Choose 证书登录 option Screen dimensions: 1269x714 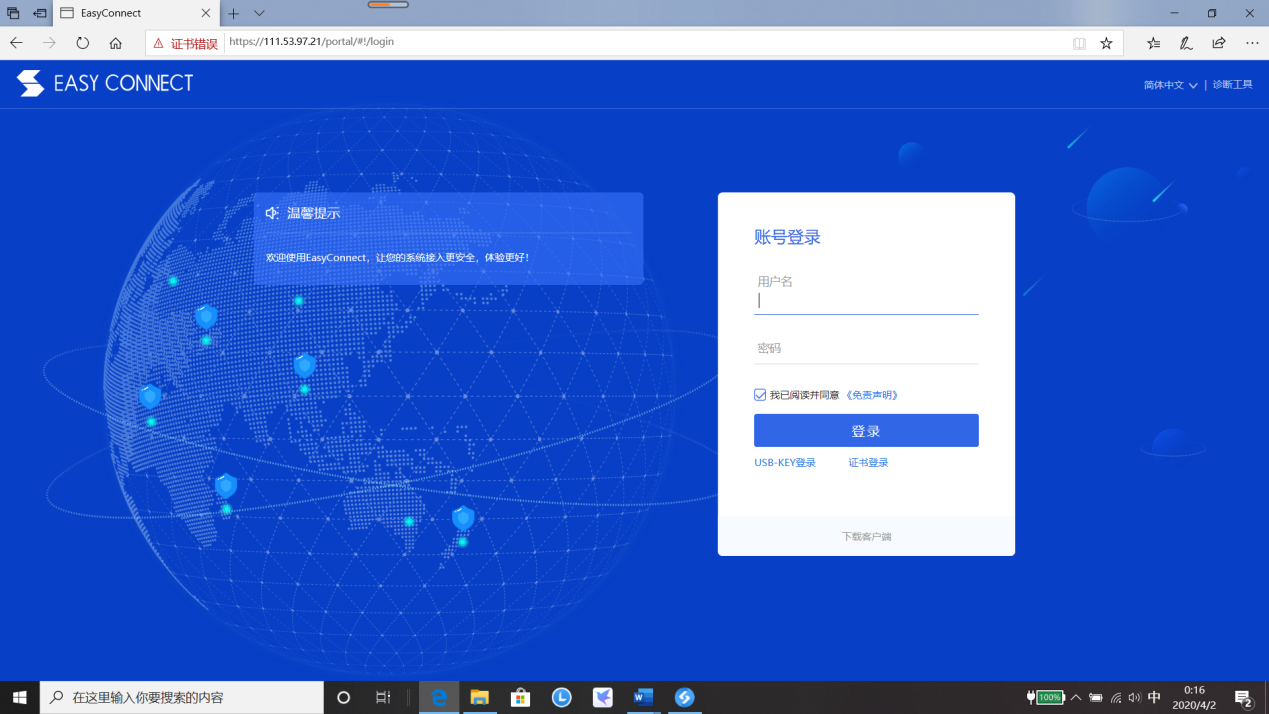click(868, 463)
